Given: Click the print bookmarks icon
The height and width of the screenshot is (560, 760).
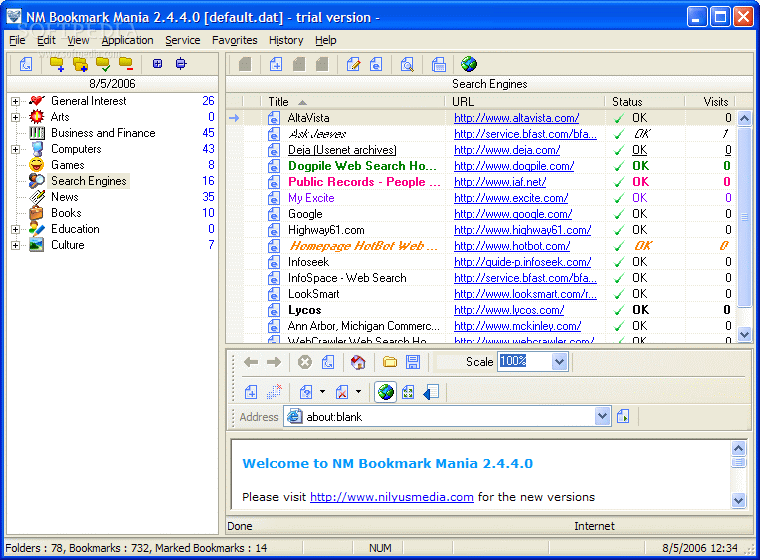Looking at the screenshot, I should click(439, 64).
